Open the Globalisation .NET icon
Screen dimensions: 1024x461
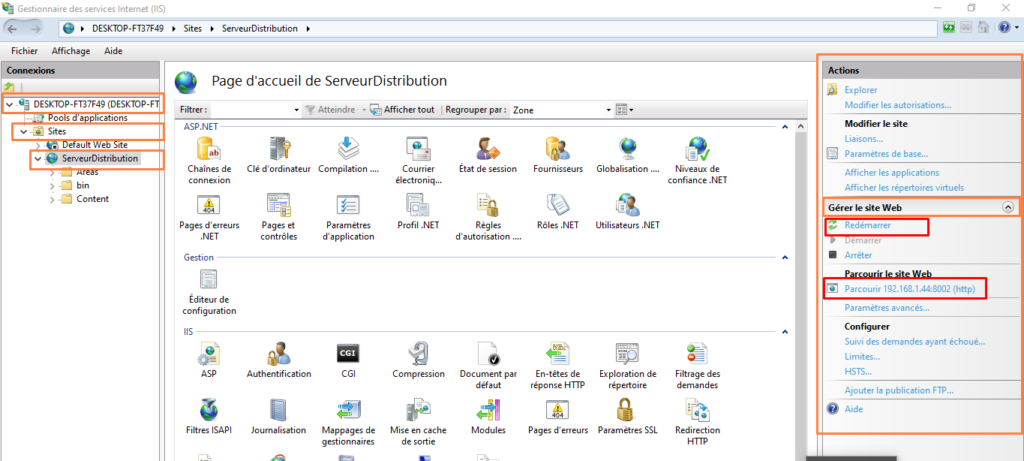point(628,149)
